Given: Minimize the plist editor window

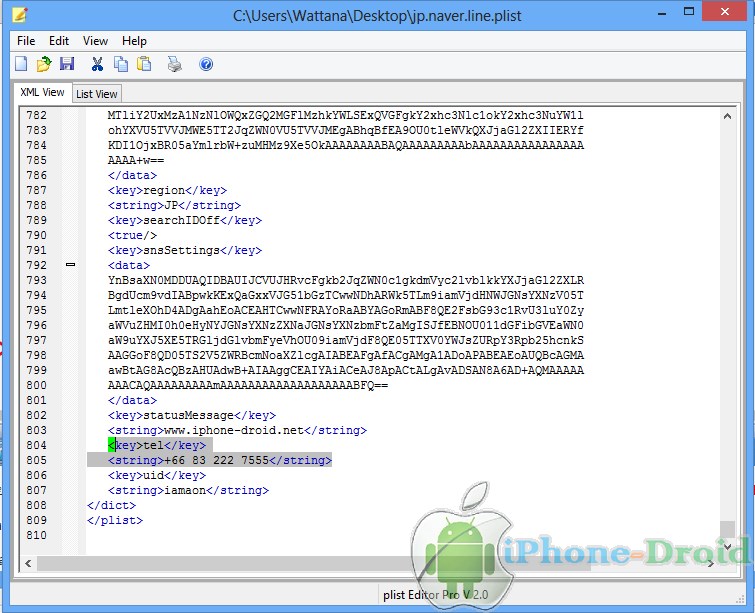Looking at the screenshot, I should [x=662, y=13].
